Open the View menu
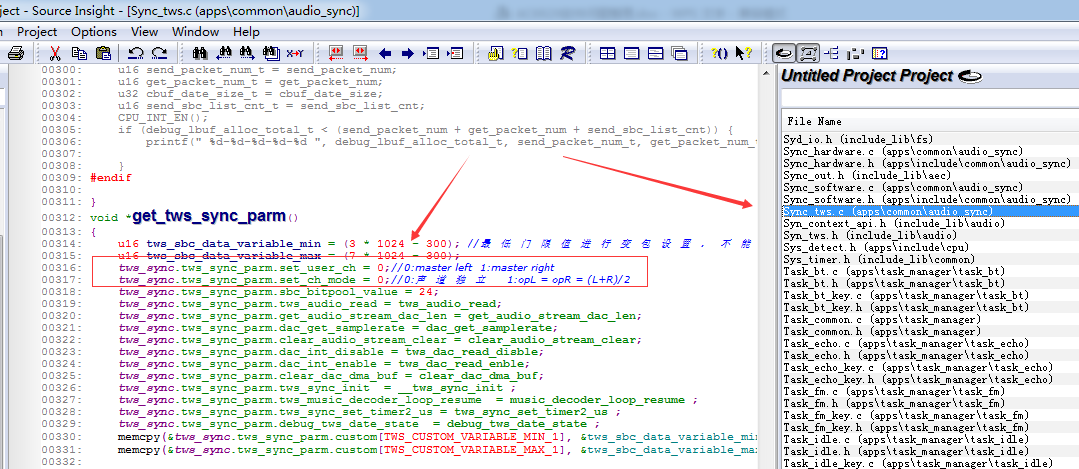 pyautogui.click(x=145, y=32)
